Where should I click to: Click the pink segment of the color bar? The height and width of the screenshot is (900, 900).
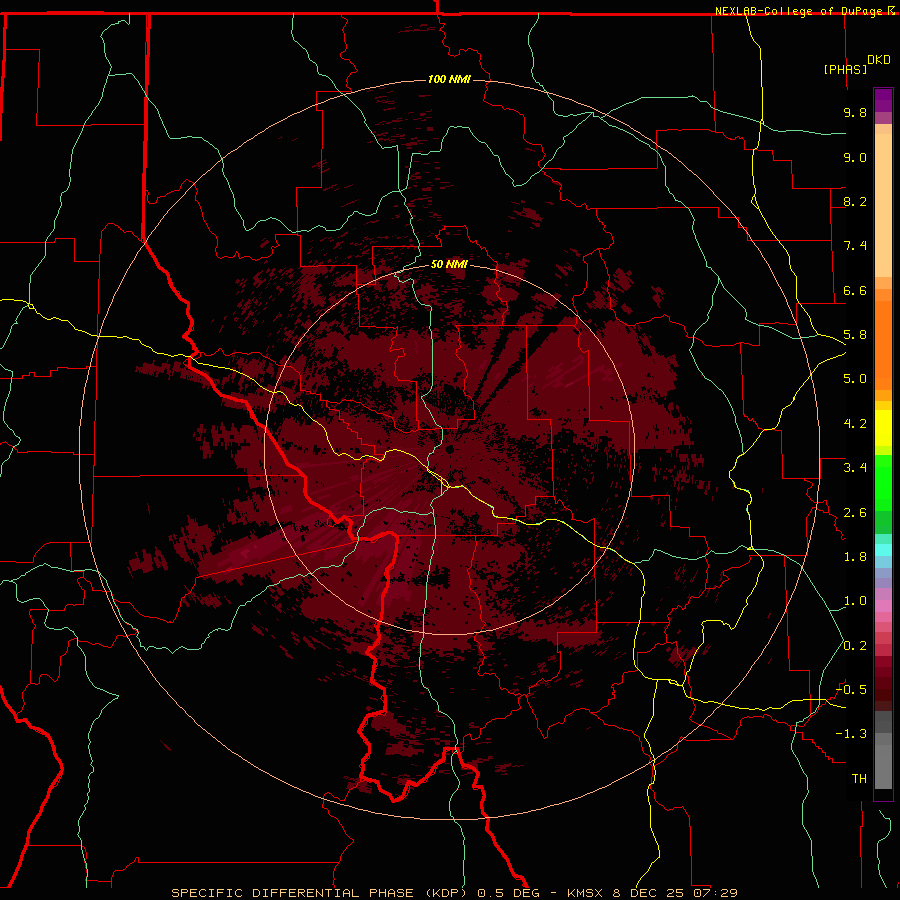[x=883, y=606]
